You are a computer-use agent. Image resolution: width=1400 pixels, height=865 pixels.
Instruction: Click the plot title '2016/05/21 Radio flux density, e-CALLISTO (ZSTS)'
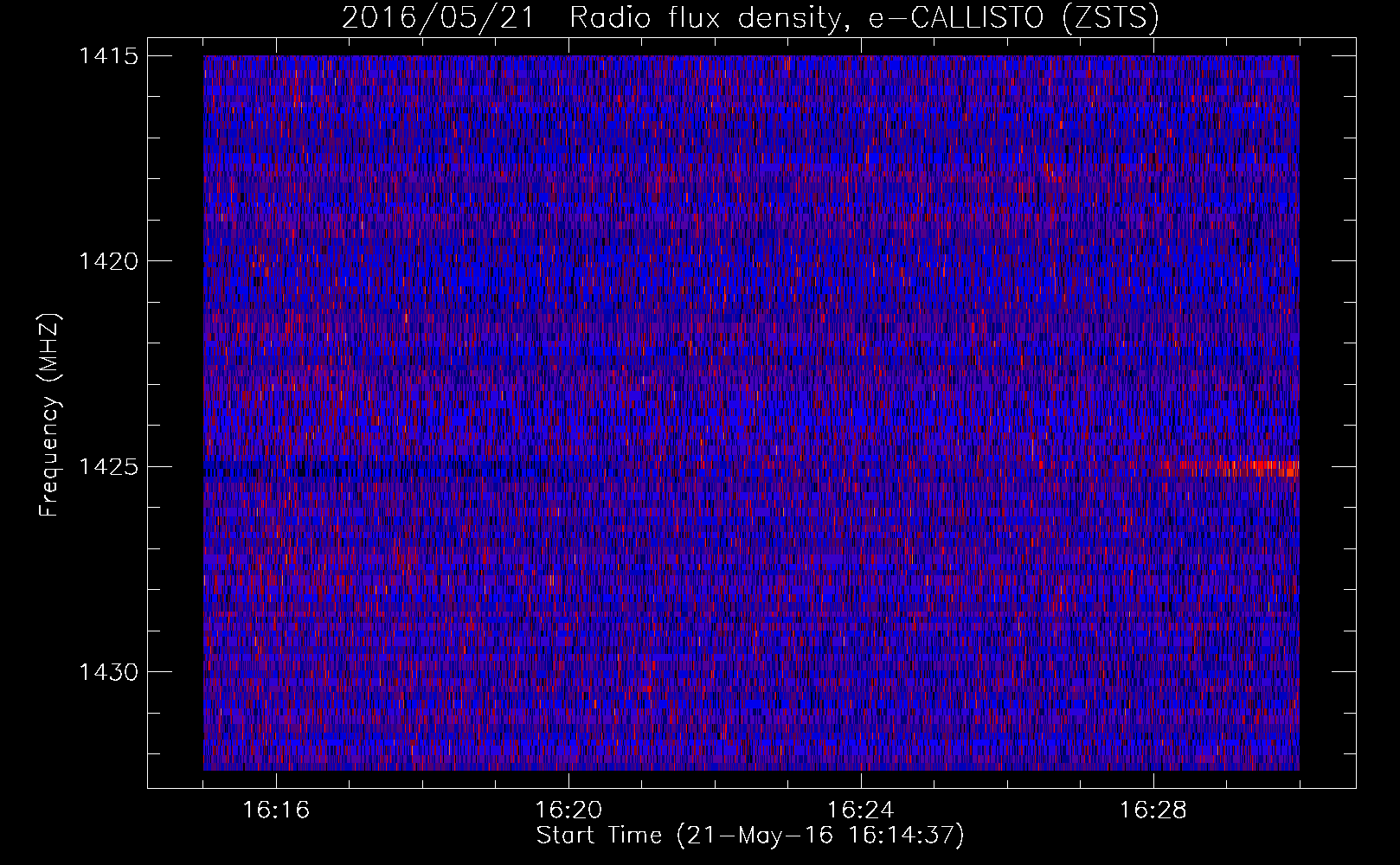pyautogui.click(x=750, y=17)
